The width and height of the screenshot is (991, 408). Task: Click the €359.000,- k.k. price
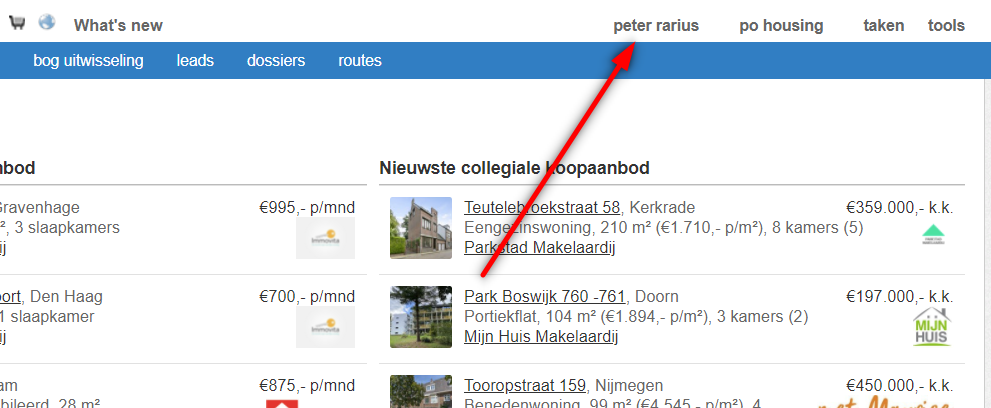[x=899, y=207]
